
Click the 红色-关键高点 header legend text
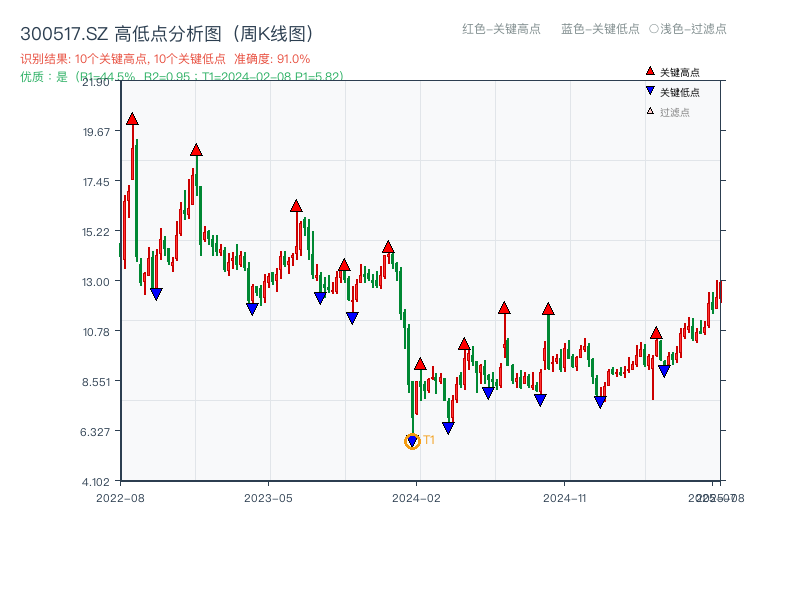[501, 29]
